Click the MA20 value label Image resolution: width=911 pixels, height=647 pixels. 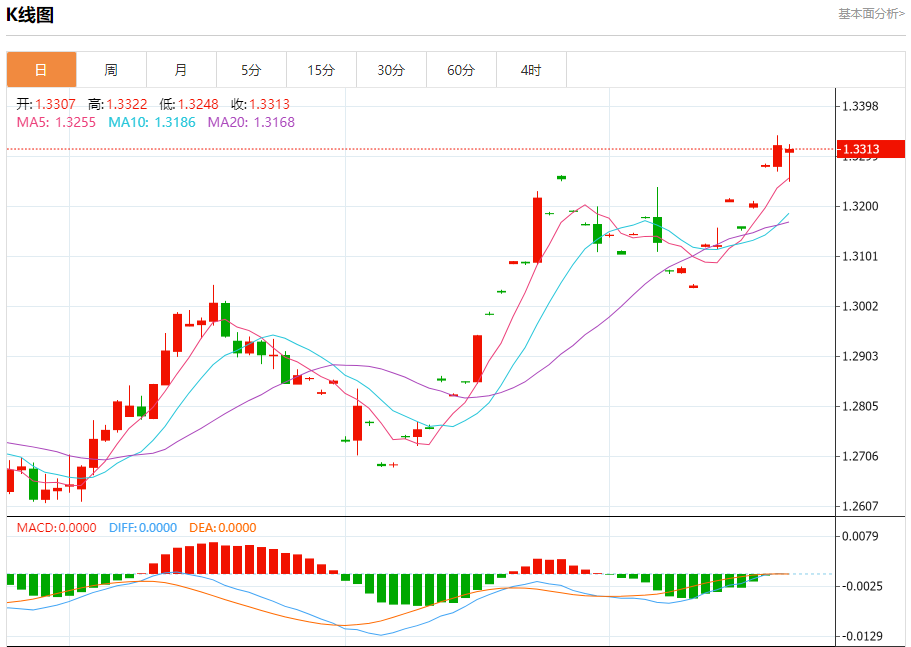tap(251, 122)
